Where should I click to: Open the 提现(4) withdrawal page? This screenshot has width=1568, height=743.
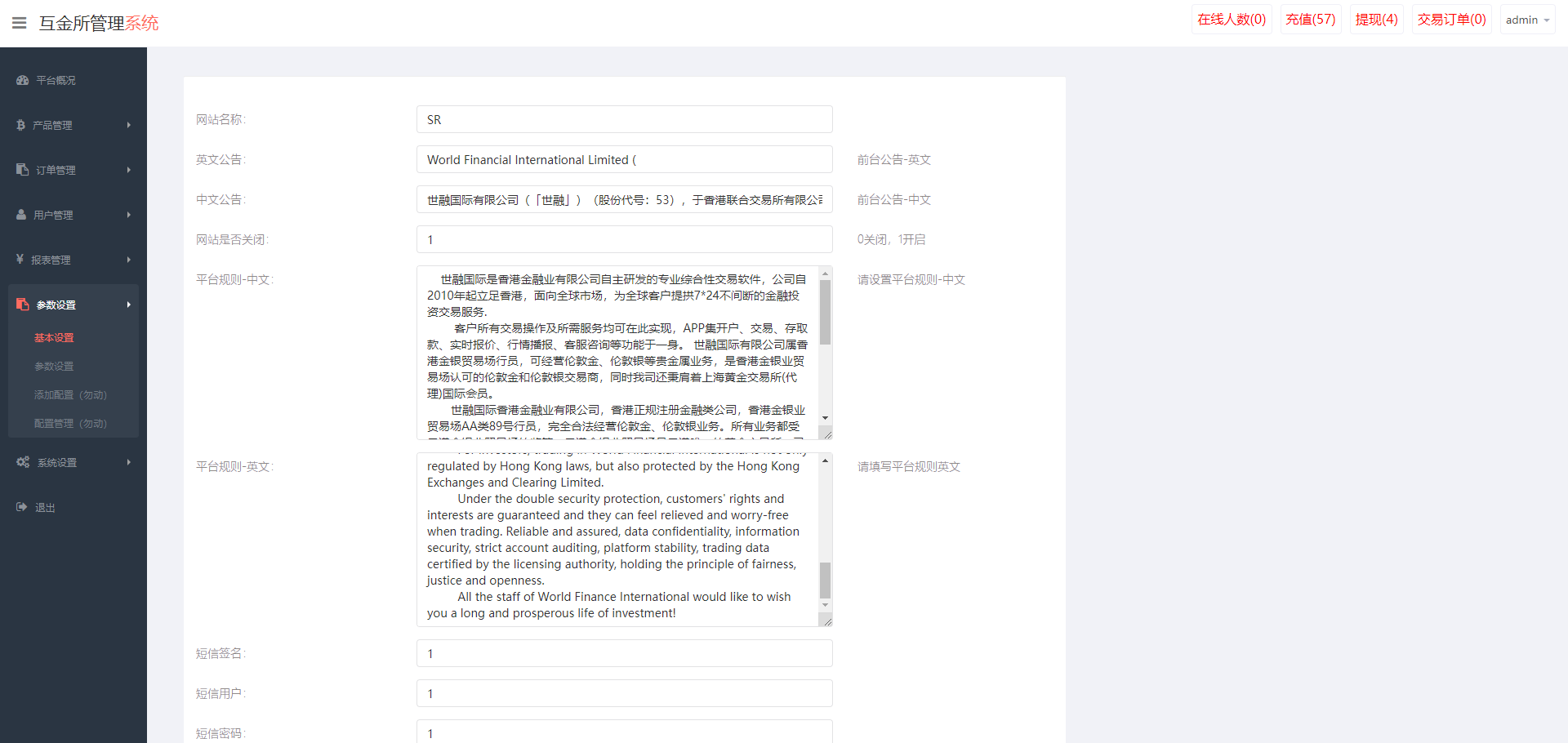[1375, 18]
